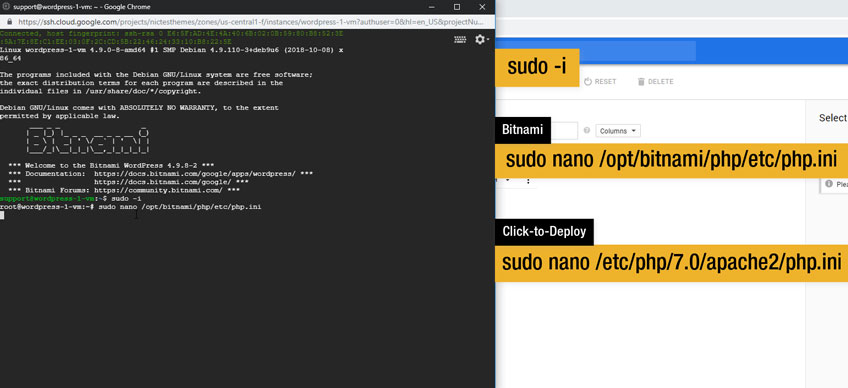Click the trash icon beside DELETE
This screenshot has width=848, height=388.
click(641, 82)
